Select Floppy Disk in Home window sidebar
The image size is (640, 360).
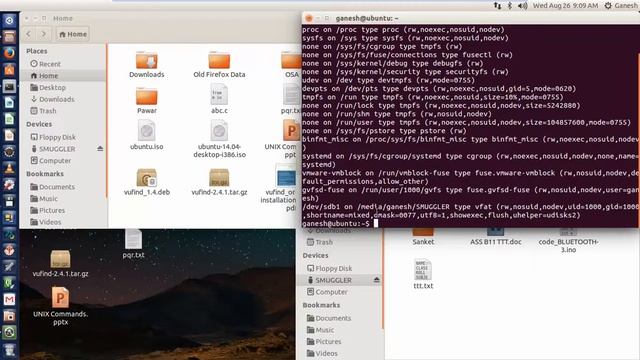[53, 138]
